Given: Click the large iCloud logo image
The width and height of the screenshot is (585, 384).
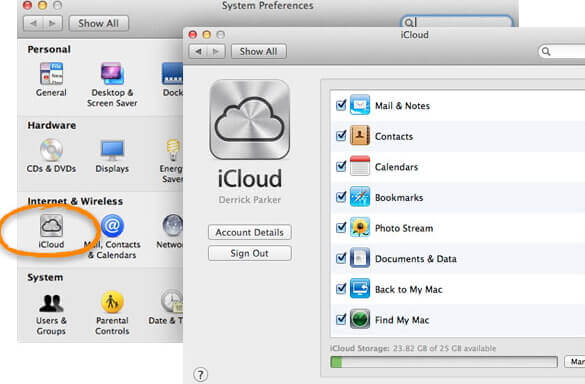Looking at the screenshot, I should 250,119.
